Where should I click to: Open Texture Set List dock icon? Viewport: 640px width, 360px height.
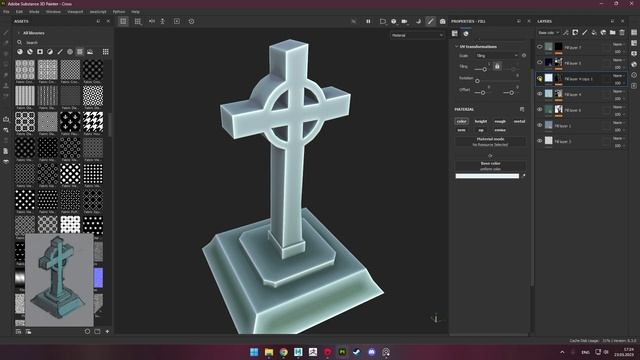634,33
